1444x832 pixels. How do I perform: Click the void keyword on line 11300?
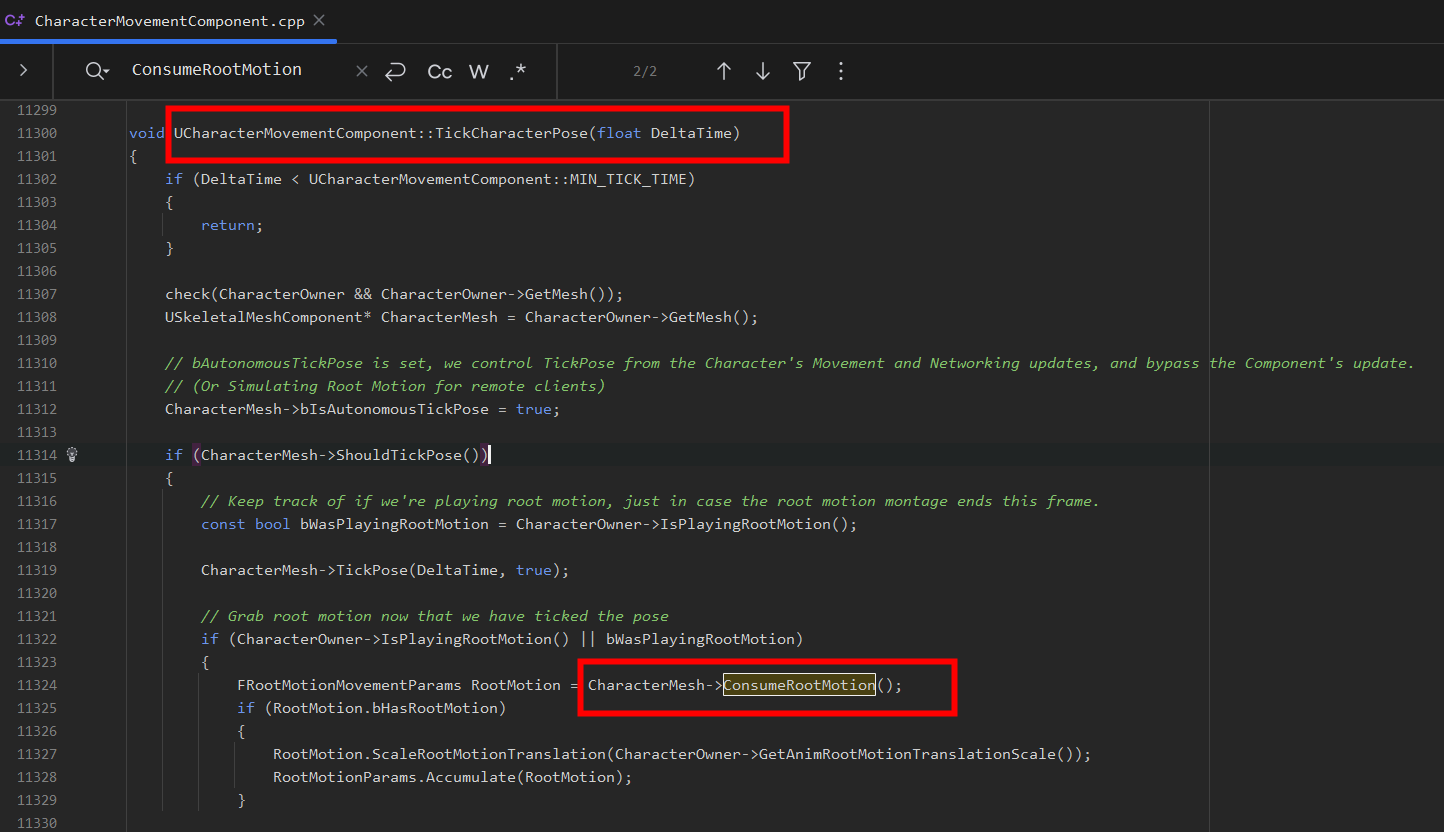click(x=147, y=133)
